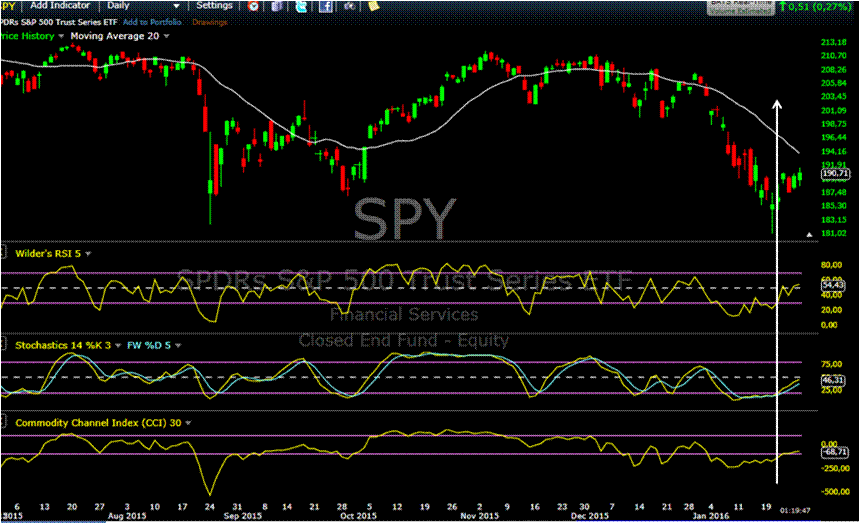This screenshot has width=860, height=524.
Task: Click the Sep 2015 date label
Action: [243, 516]
